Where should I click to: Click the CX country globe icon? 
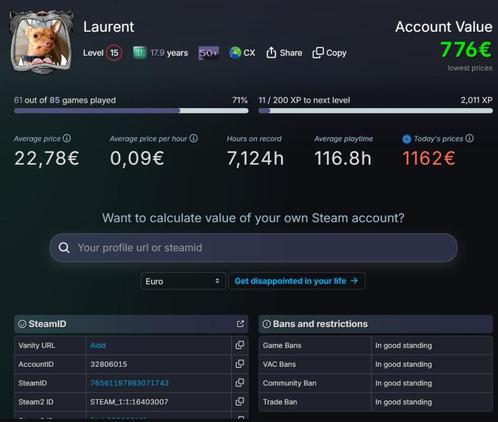235,53
